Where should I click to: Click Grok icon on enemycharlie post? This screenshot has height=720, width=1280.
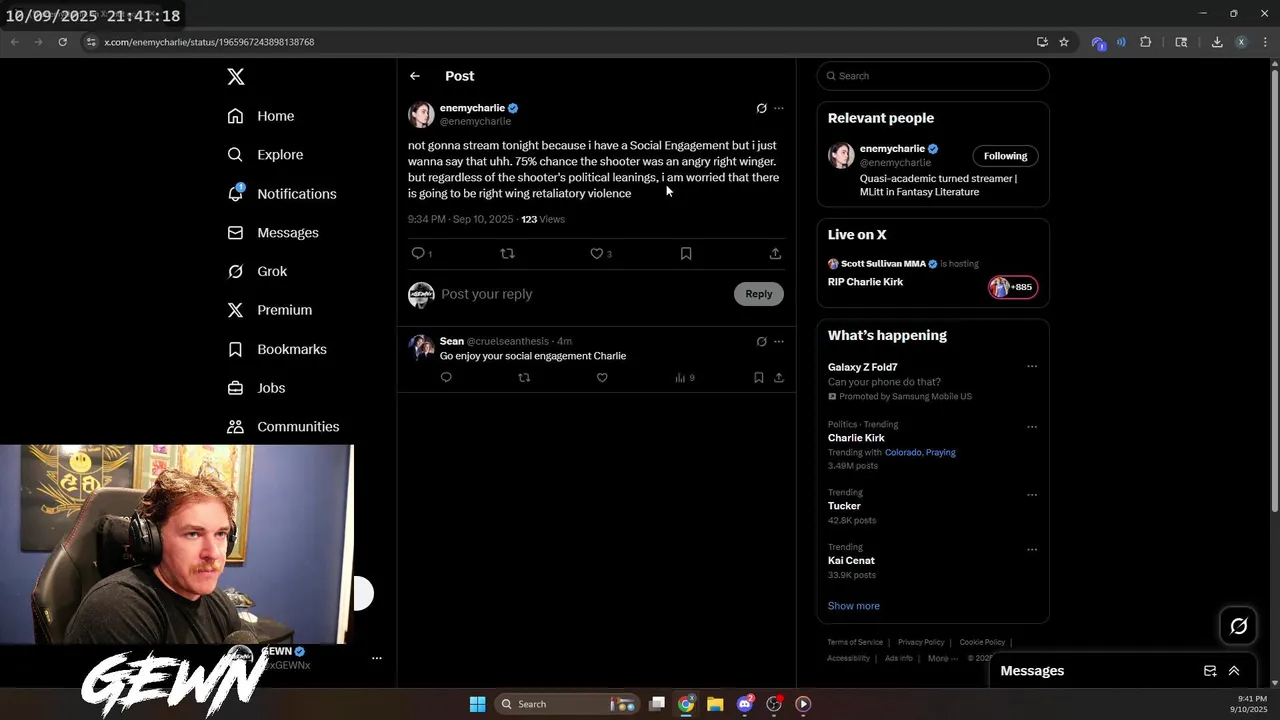point(762,108)
